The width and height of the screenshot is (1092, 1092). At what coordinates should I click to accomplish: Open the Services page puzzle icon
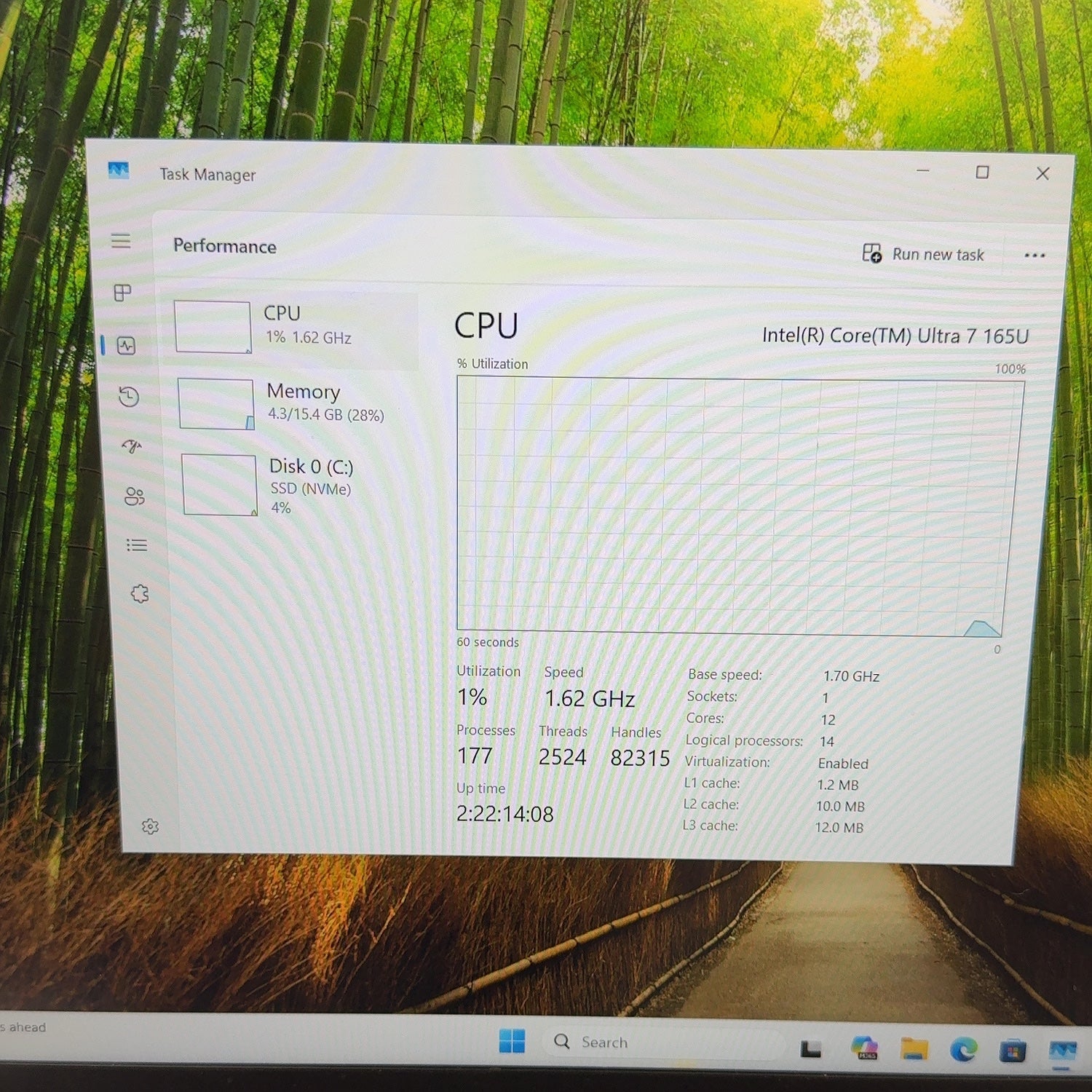[140, 594]
